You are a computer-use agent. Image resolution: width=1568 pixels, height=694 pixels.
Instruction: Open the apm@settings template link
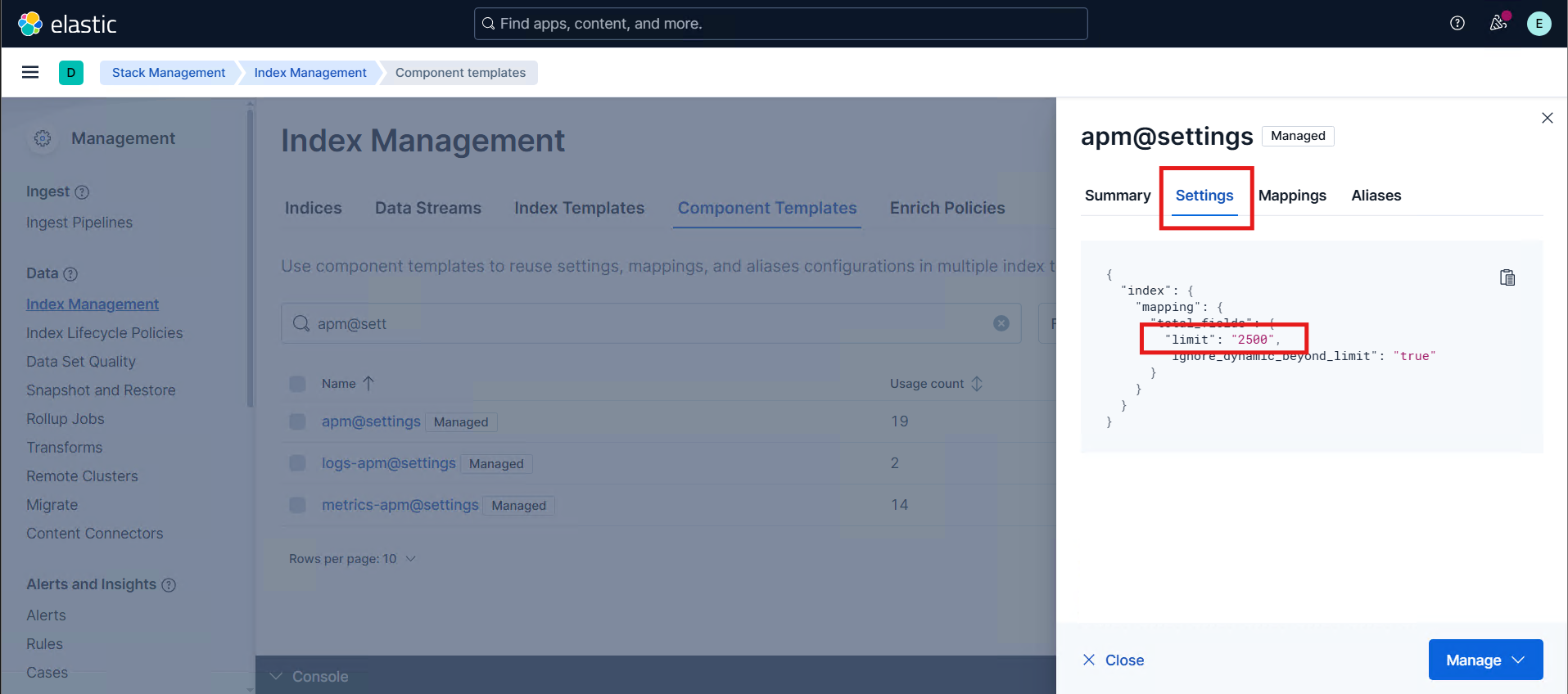371,421
